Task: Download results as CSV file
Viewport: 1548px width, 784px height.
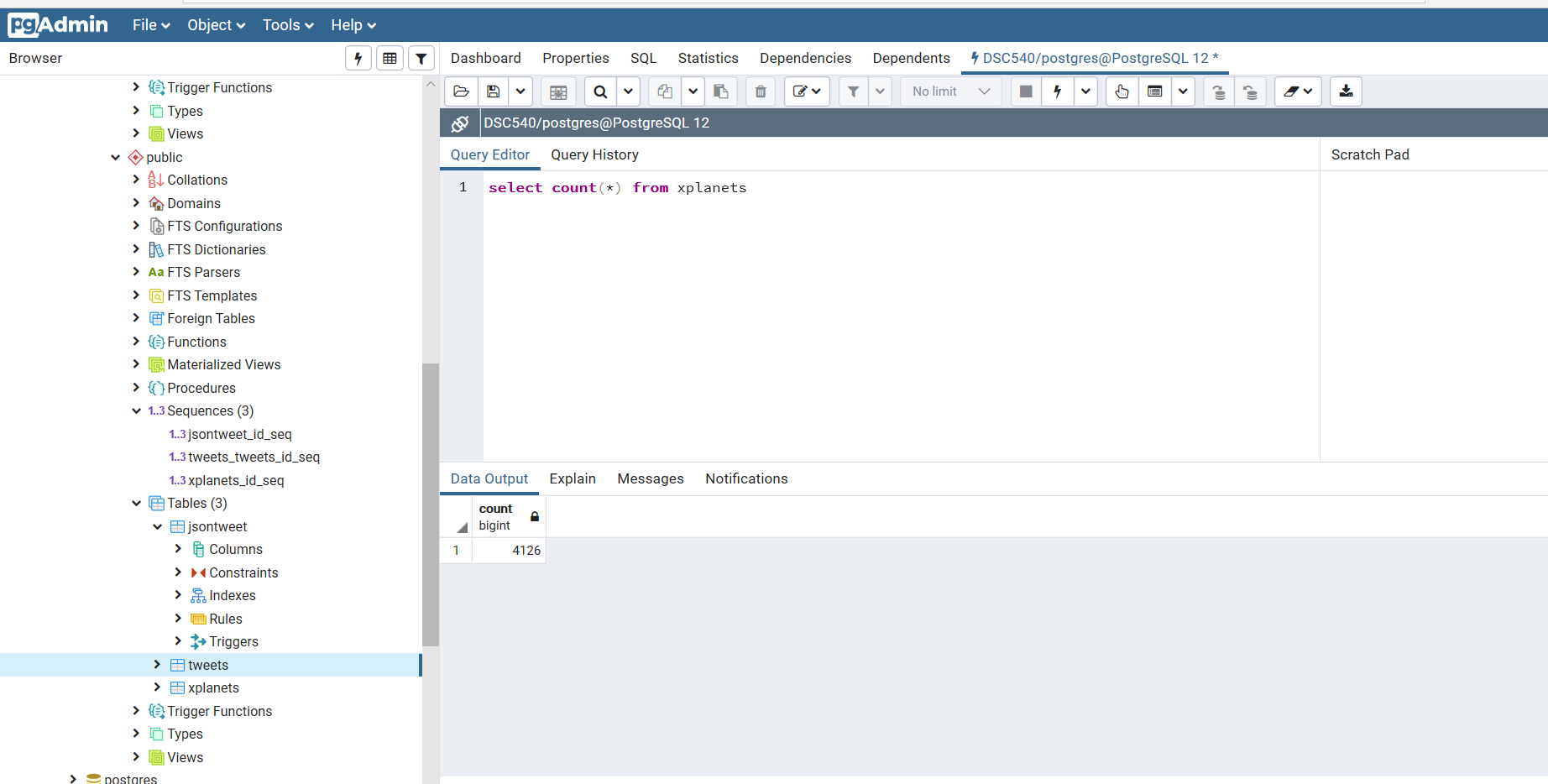Action: point(1346,91)
